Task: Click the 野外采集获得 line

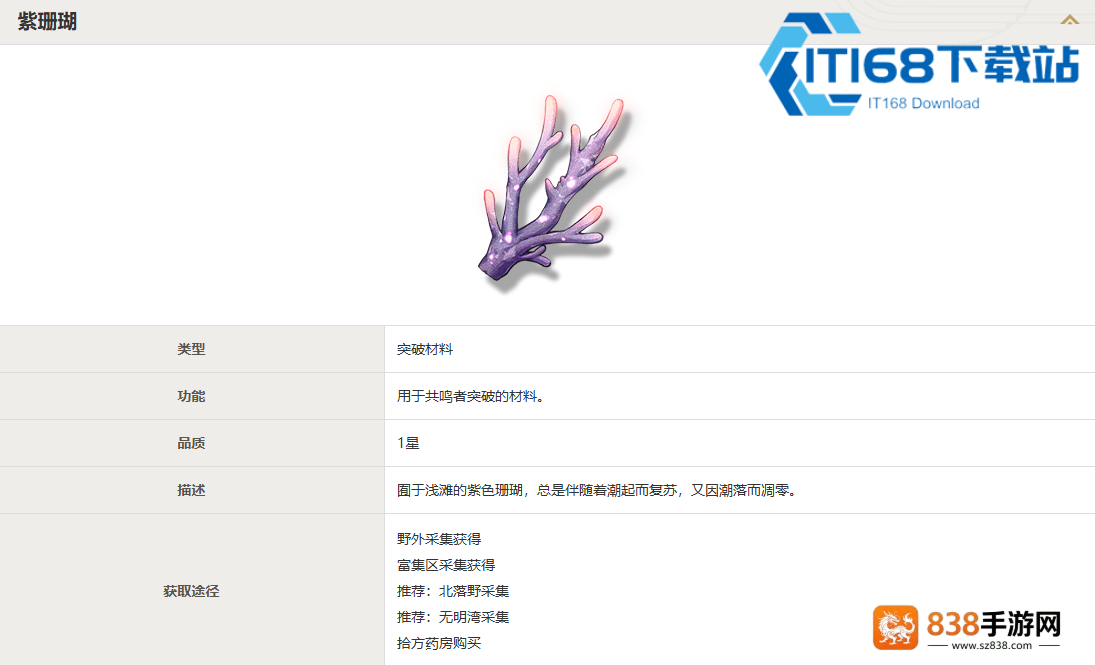Action: coord(439,539)
